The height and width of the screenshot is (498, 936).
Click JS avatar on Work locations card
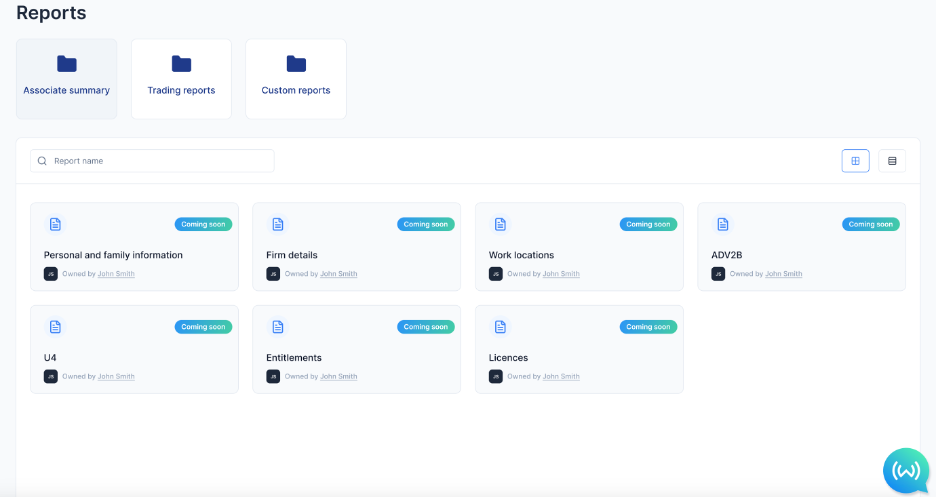coord(495,273)
